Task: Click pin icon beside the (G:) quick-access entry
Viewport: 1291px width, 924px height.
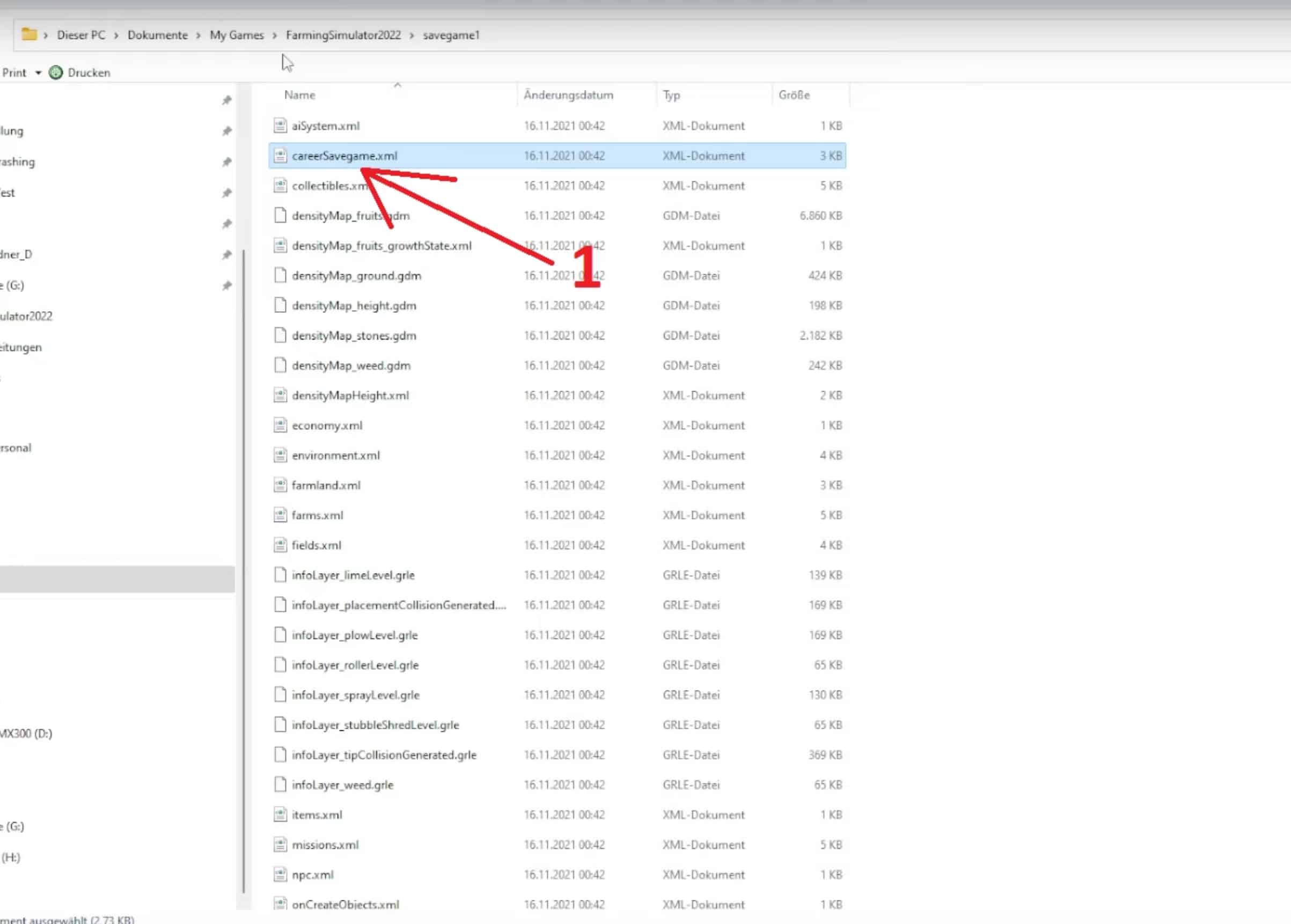Action: coord(226,285)
